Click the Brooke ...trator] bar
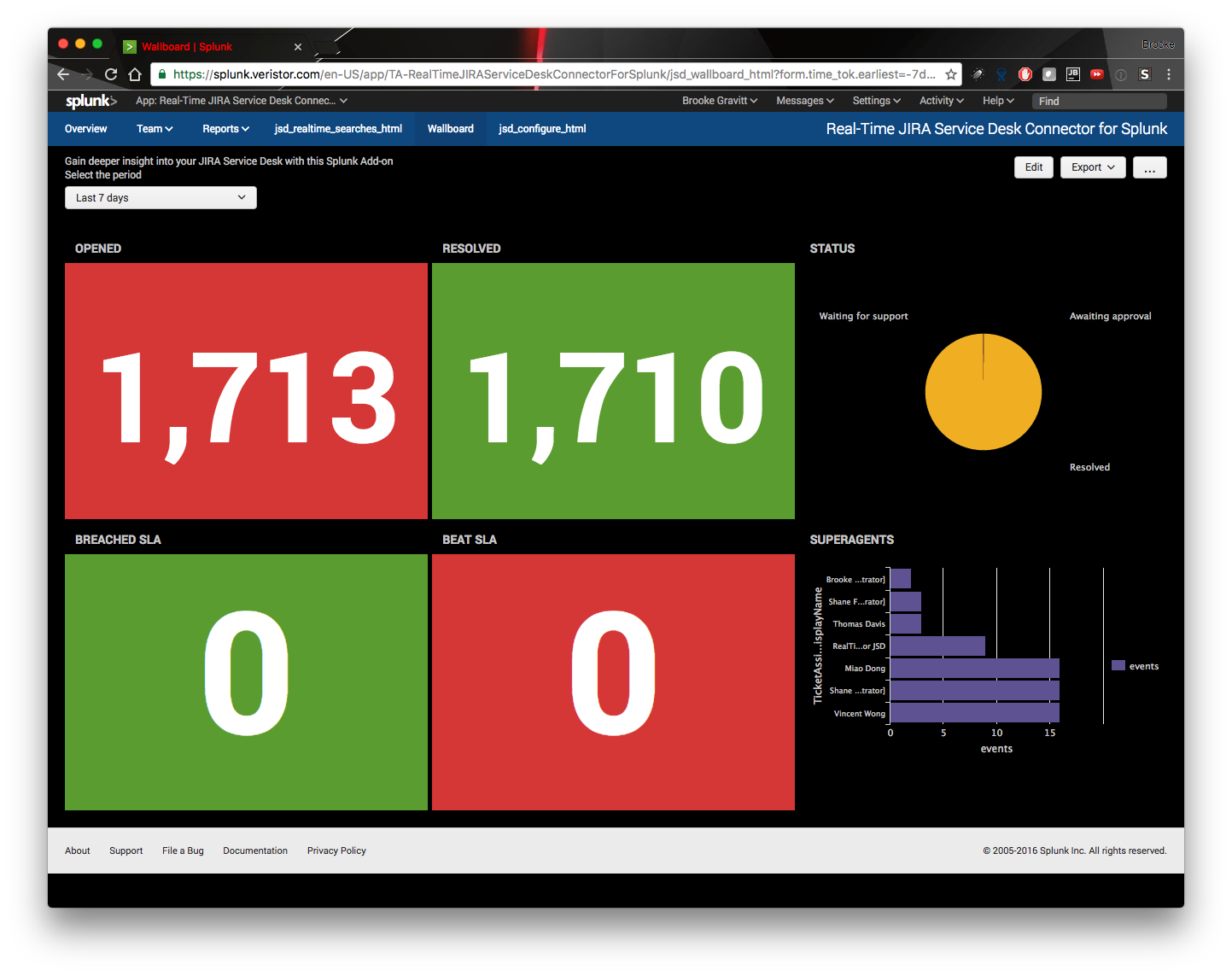Screen dimensions: 1232x976 point(901,579)
